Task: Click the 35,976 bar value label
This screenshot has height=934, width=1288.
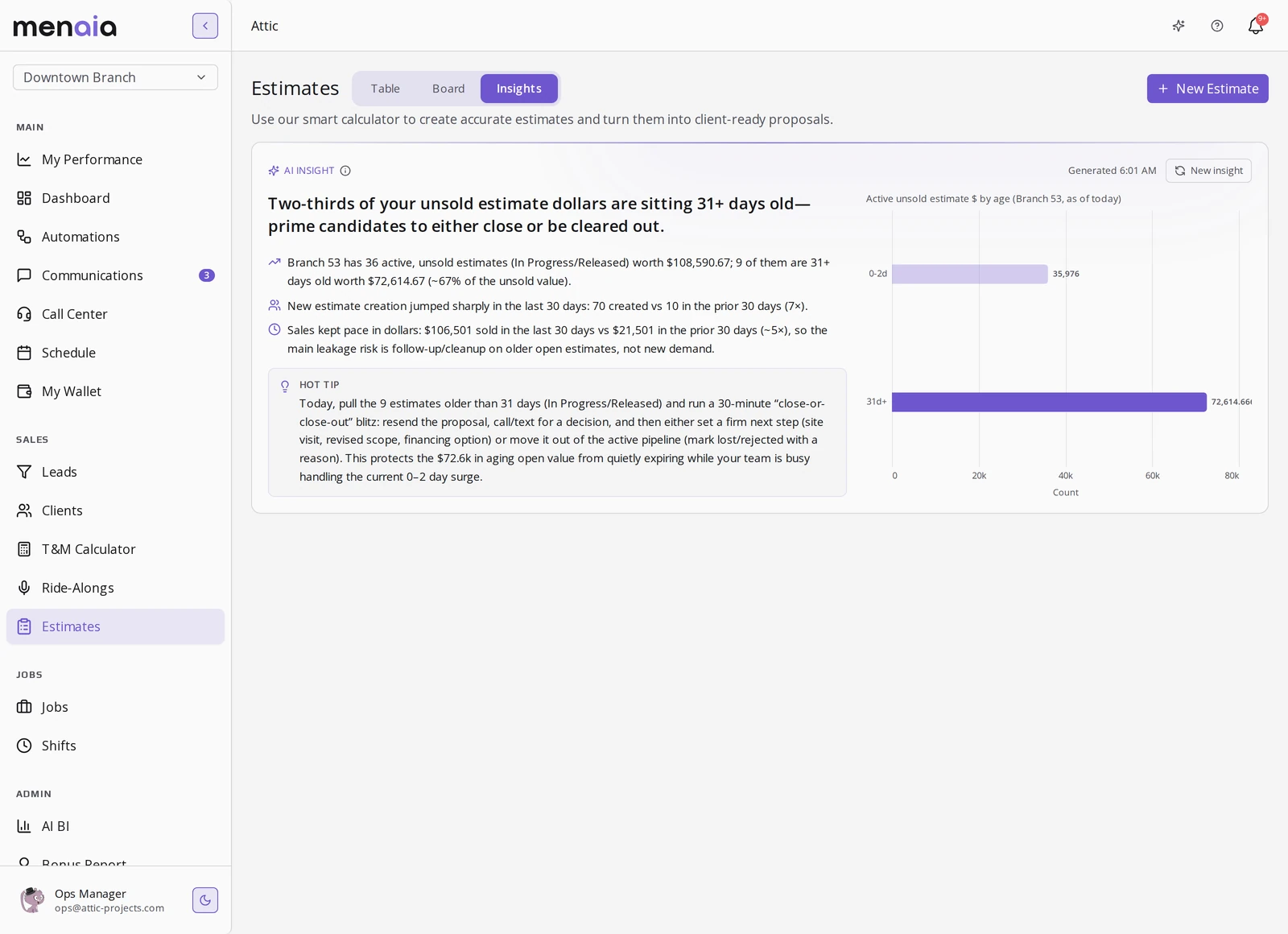Action: [1066, 274]
